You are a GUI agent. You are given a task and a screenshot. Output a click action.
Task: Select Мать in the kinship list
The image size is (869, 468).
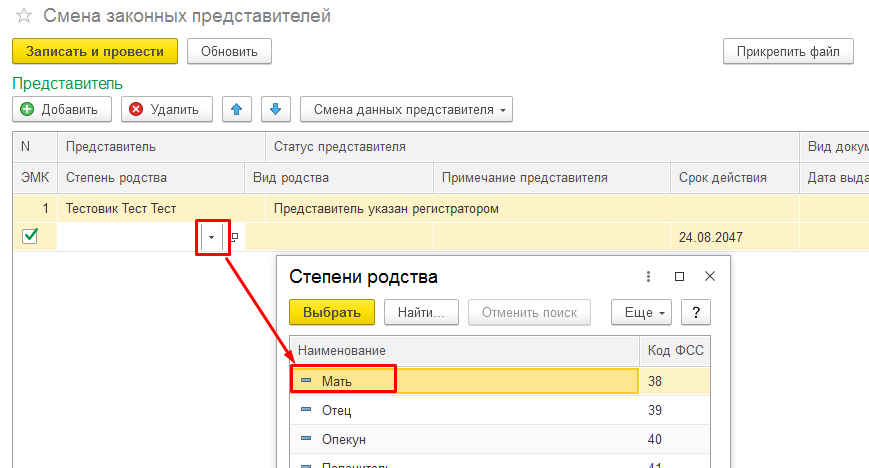(x=337, y=381)
